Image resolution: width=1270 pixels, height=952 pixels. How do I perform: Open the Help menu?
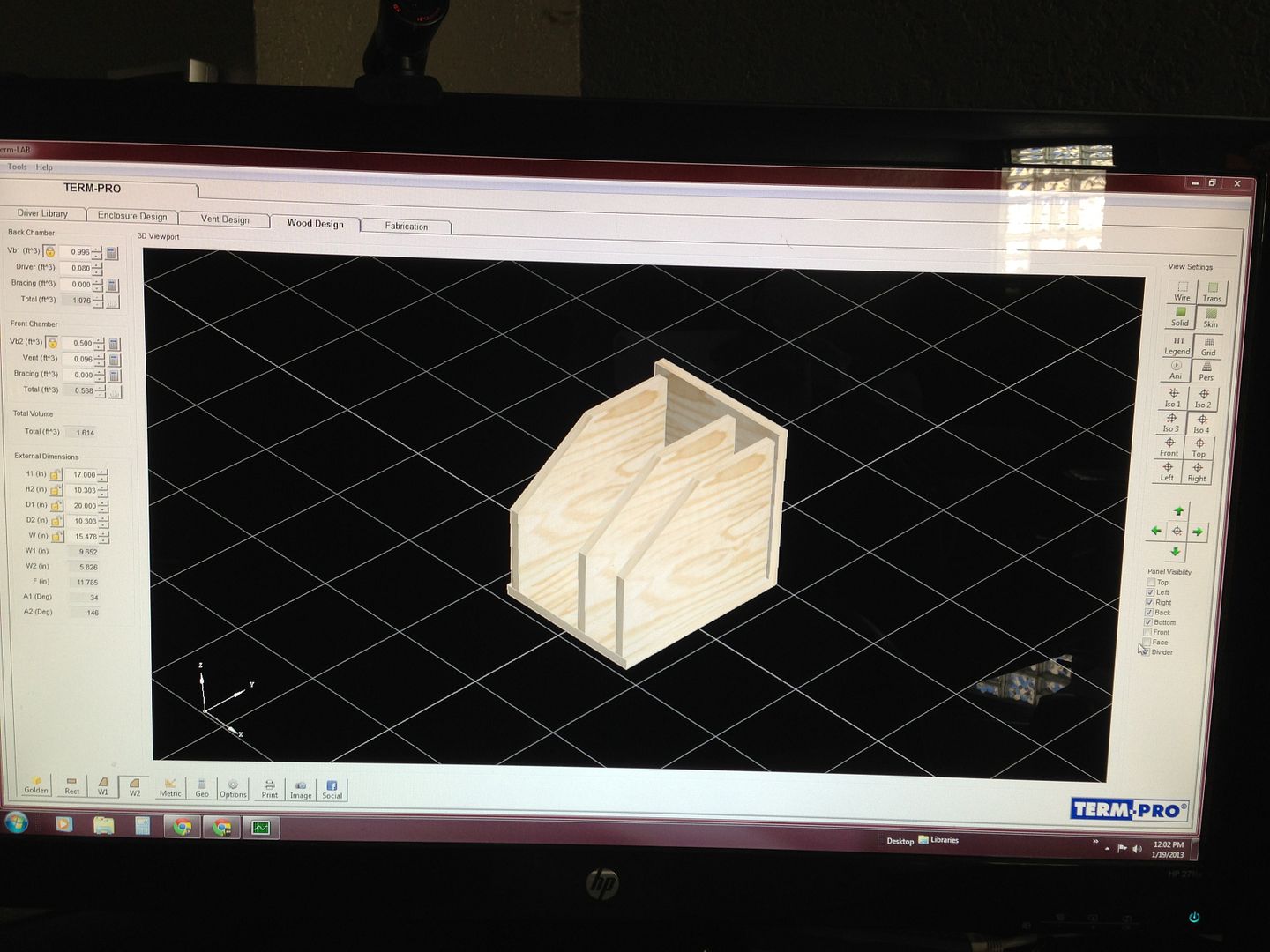coord(44,167)
